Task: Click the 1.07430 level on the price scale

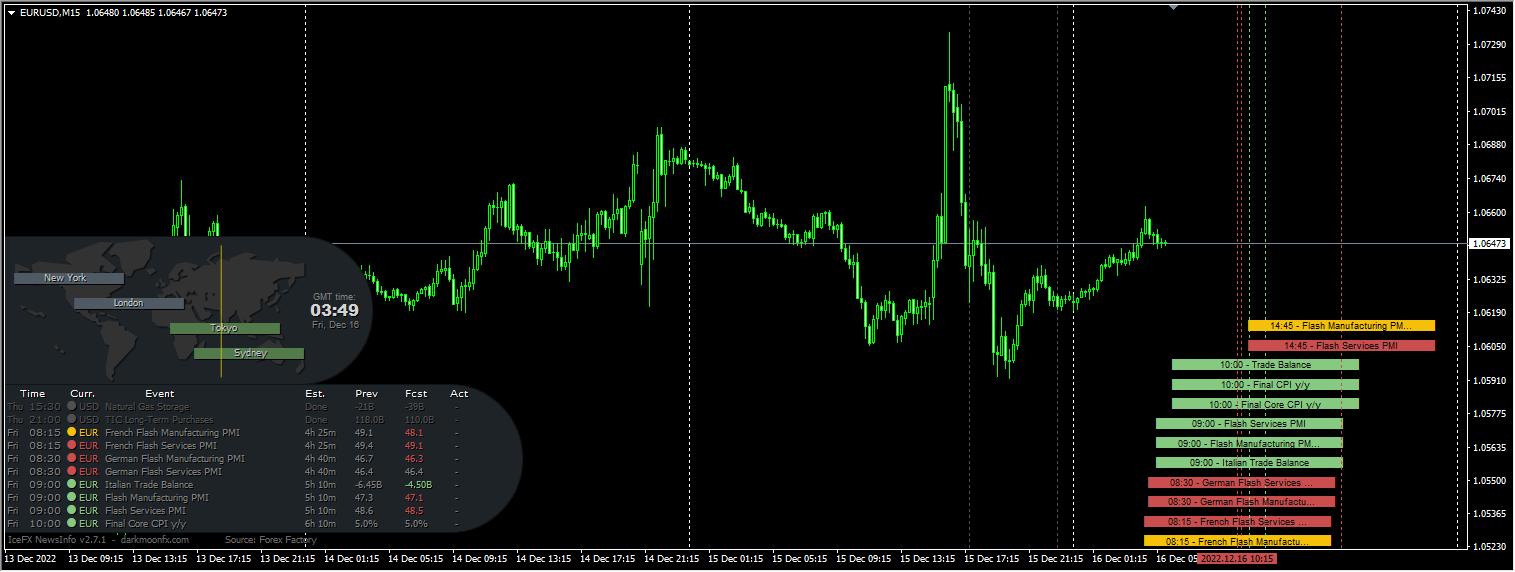Action: pos(1491,10)
